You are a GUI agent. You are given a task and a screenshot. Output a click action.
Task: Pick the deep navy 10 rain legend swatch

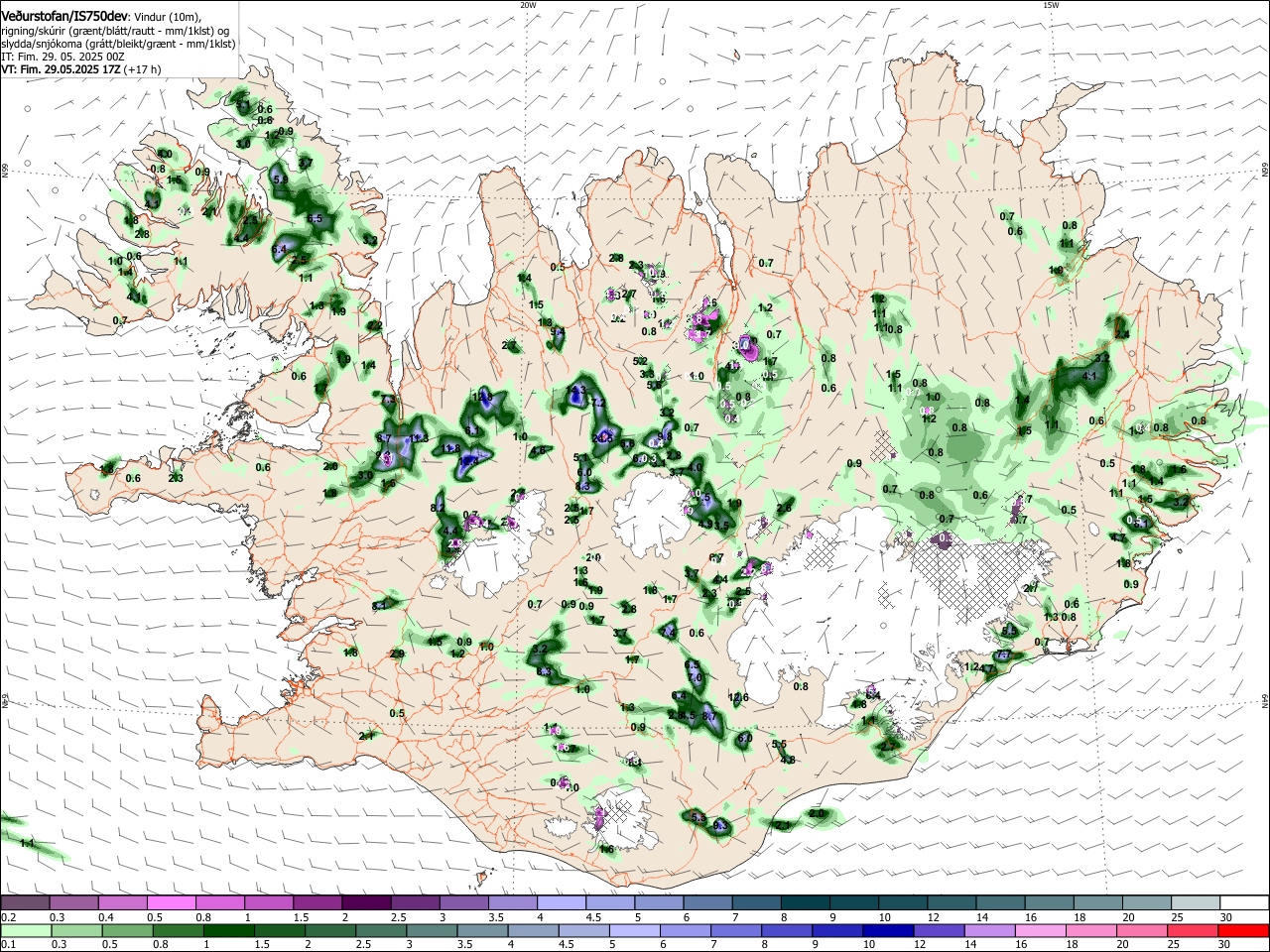click(x=889, y=930)
